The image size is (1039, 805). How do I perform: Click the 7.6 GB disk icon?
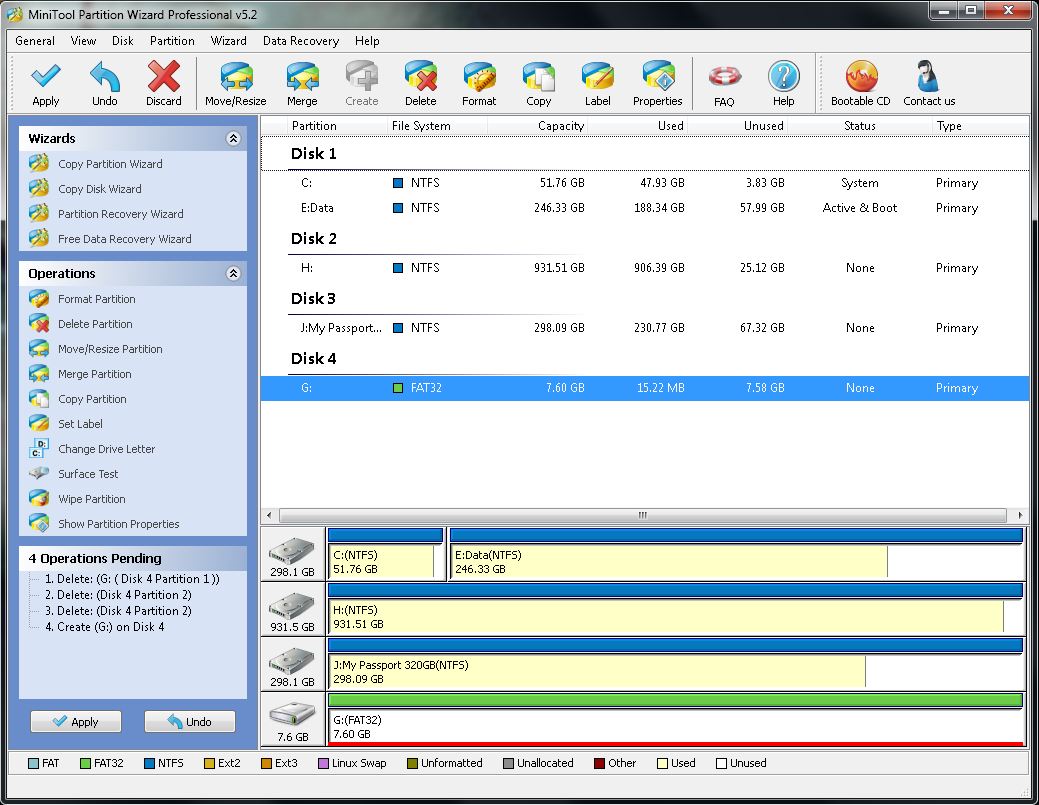[292, 719]
